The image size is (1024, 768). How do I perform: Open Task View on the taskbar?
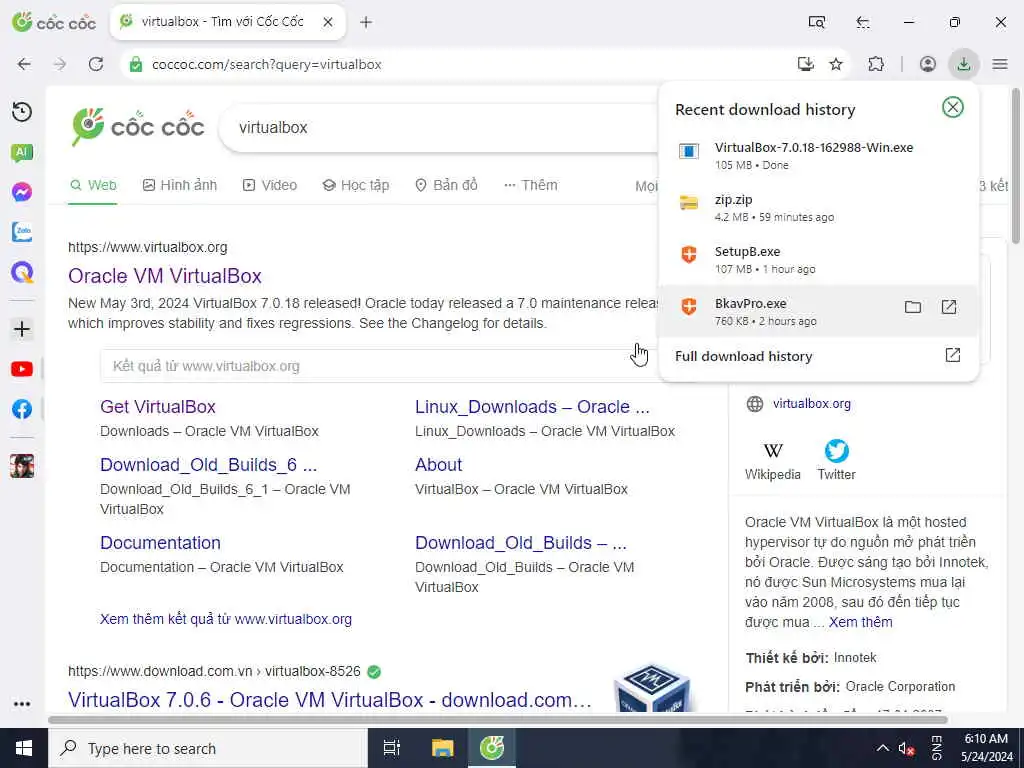pyautogui.click(x=392, y=748)
